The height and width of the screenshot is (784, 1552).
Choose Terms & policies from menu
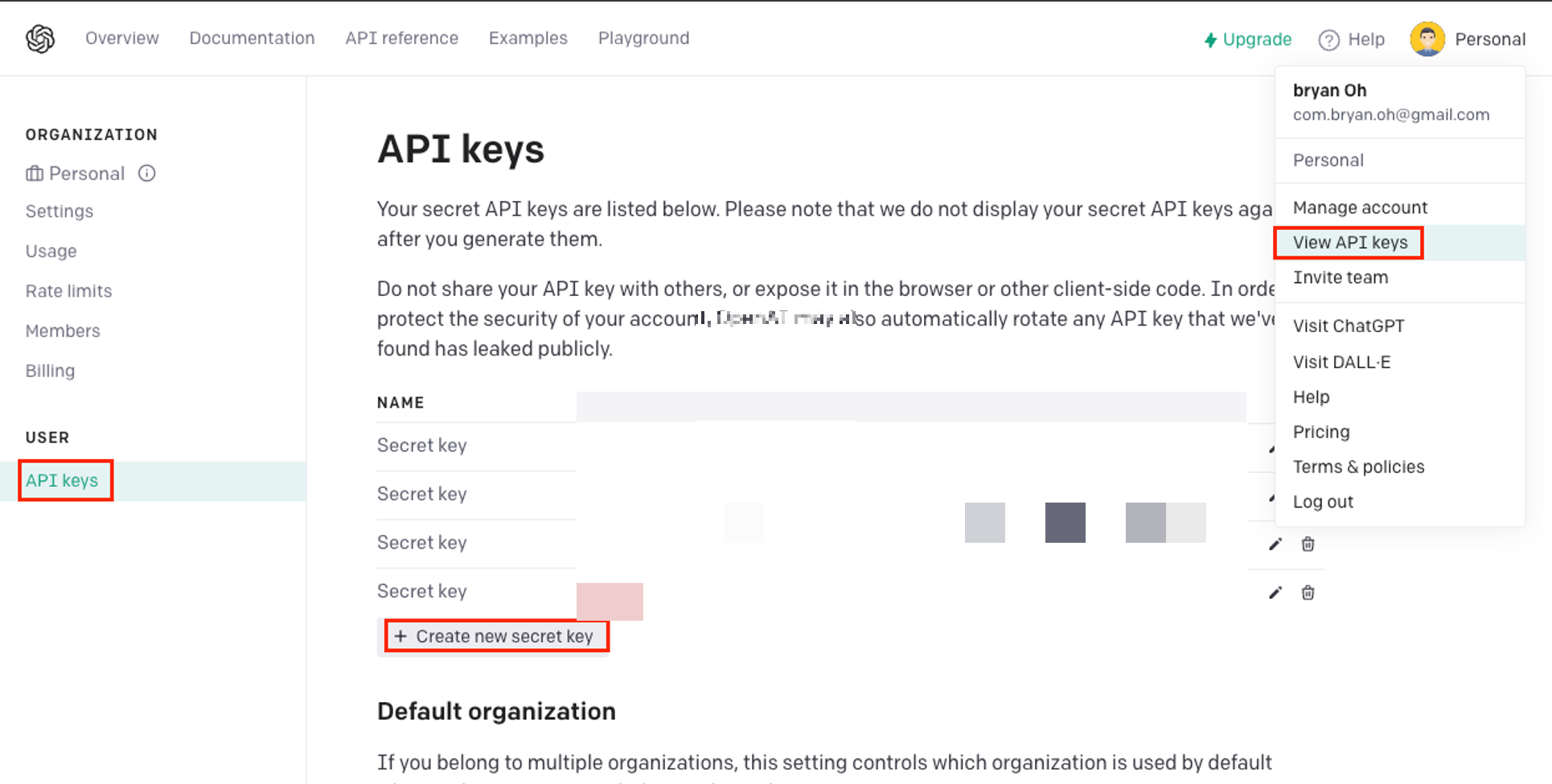click(x=1400, y=466)
